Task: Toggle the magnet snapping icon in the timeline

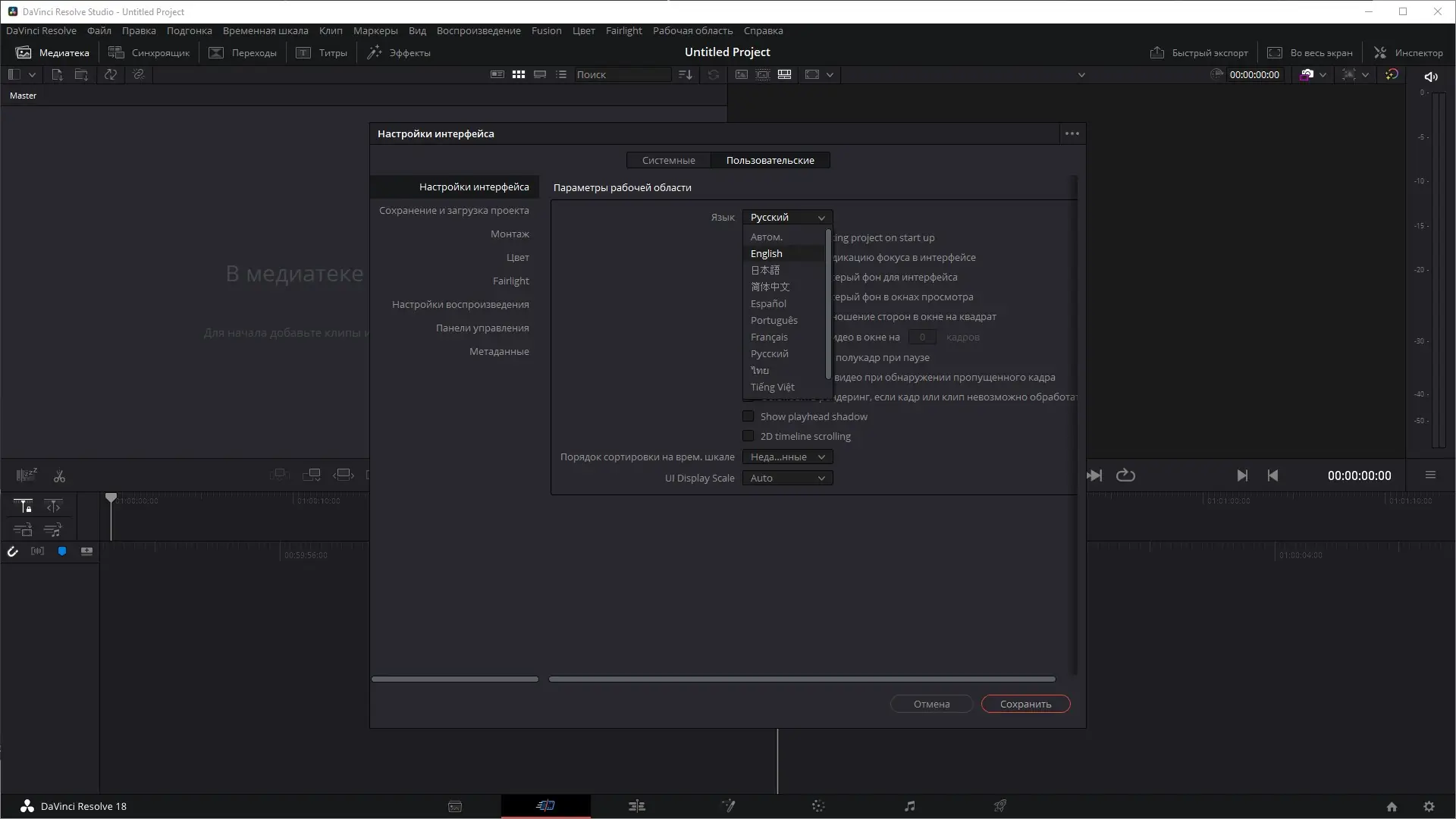Action: 13,551
